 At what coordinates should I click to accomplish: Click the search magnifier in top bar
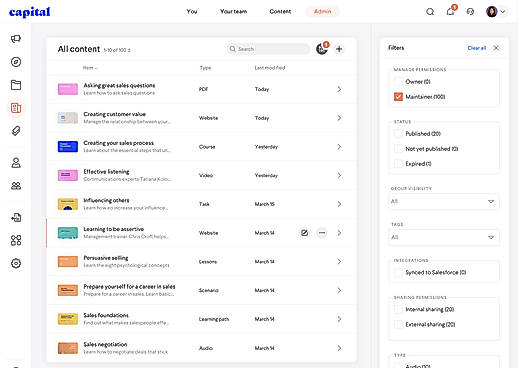430,12
